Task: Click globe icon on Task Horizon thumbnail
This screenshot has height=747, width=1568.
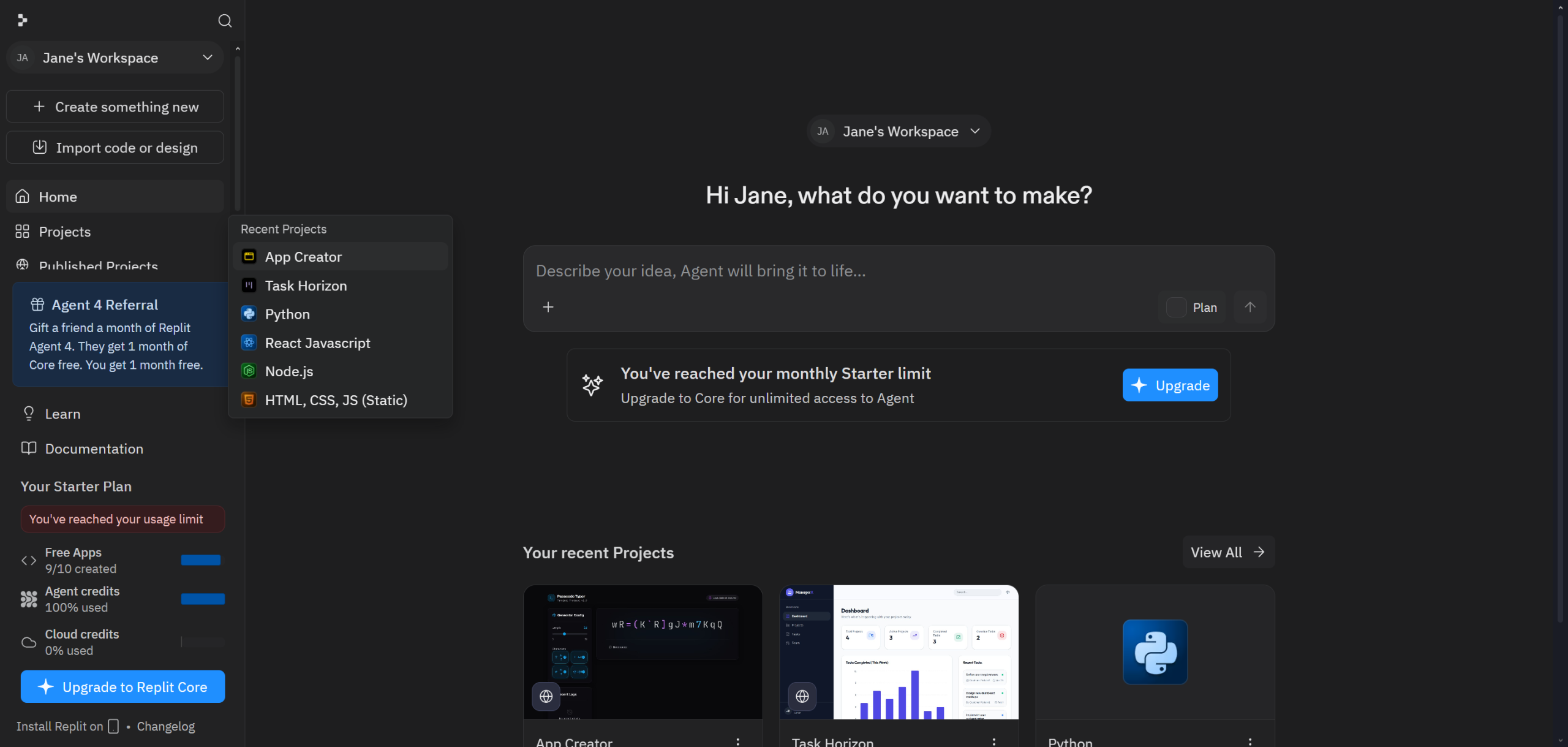Action: pos(802,696)
